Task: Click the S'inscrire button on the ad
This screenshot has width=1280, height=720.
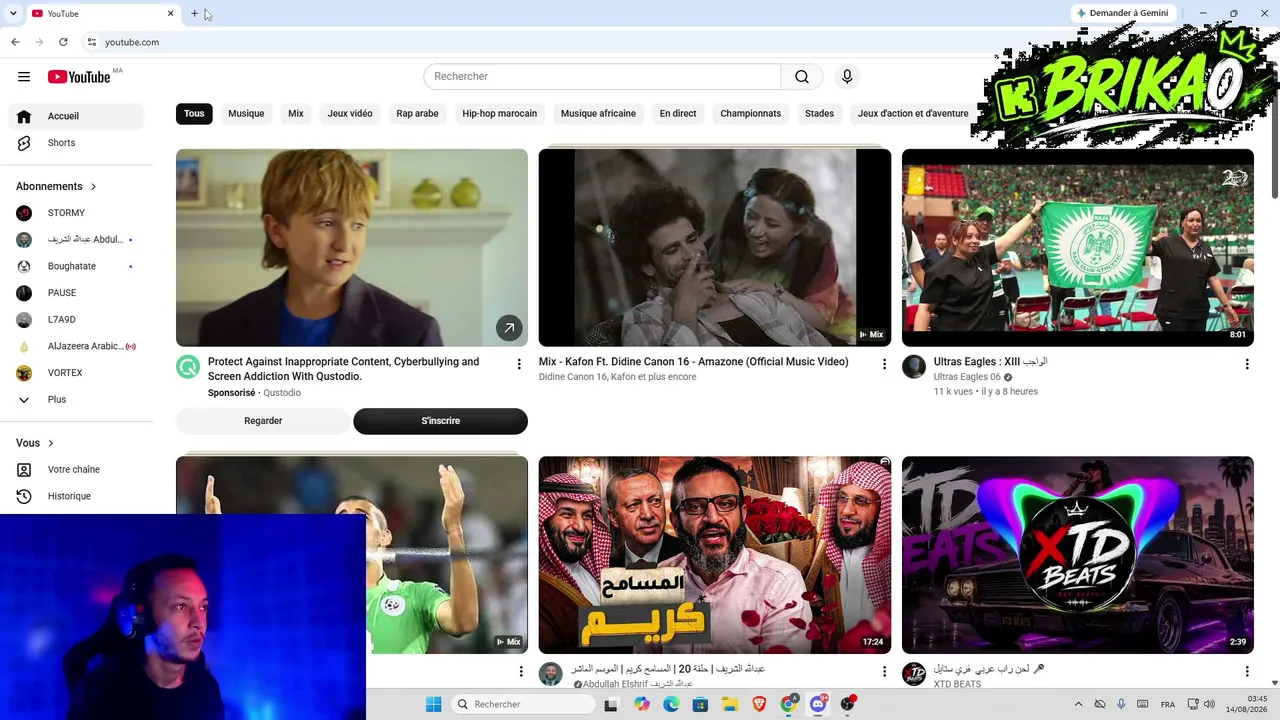Action: pyautogui.click(x=440, y=421)
